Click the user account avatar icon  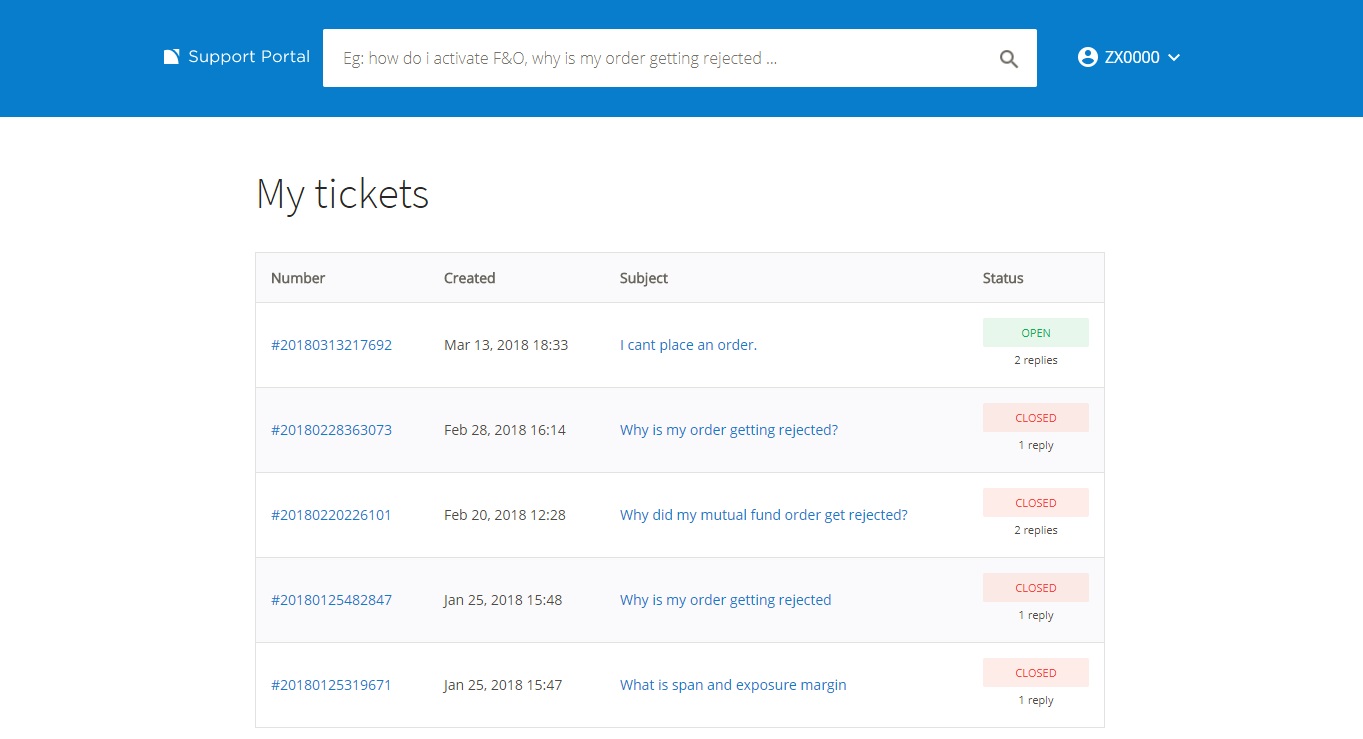point(1088,57)
